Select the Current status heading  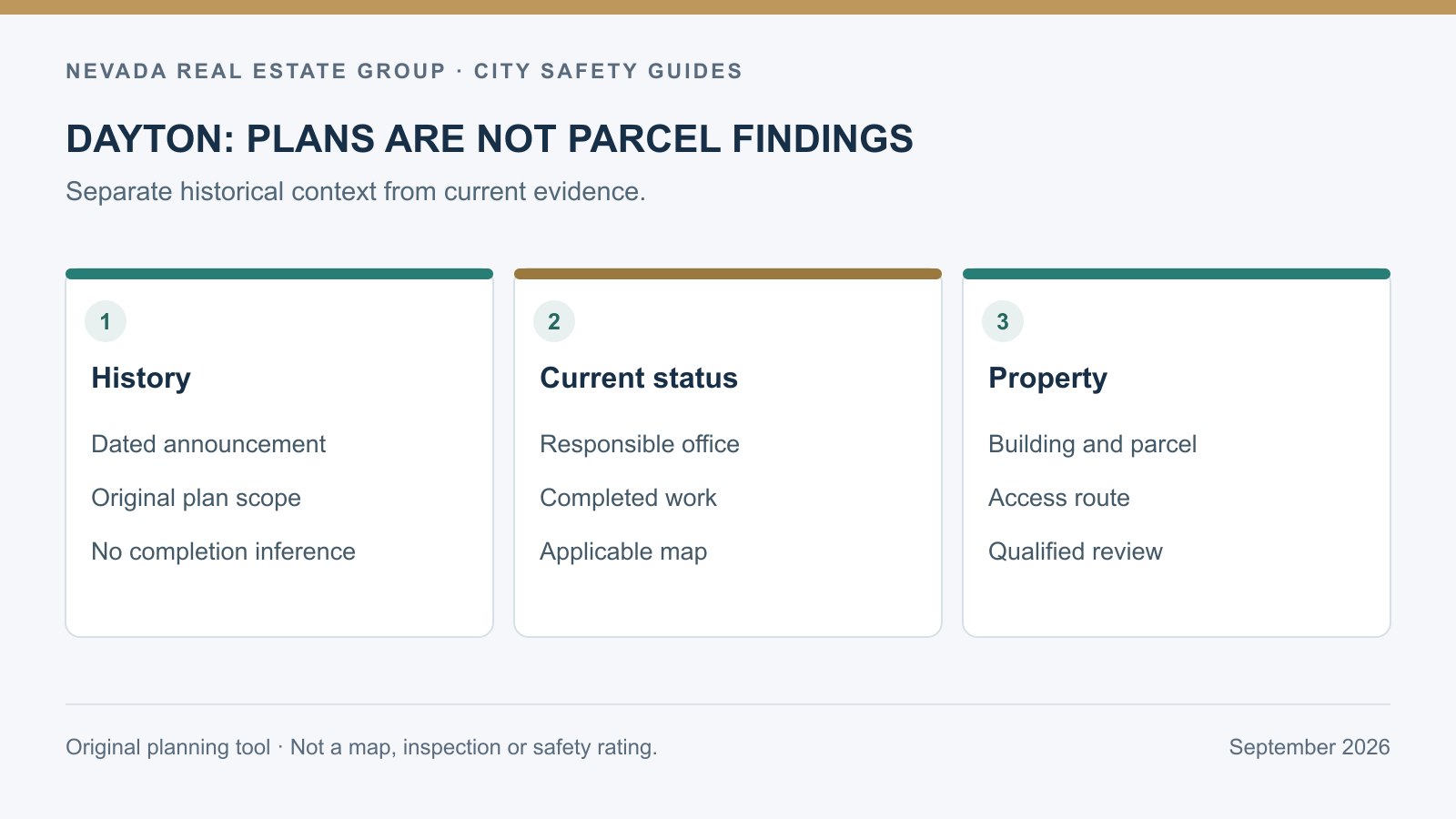pos(639,379)
